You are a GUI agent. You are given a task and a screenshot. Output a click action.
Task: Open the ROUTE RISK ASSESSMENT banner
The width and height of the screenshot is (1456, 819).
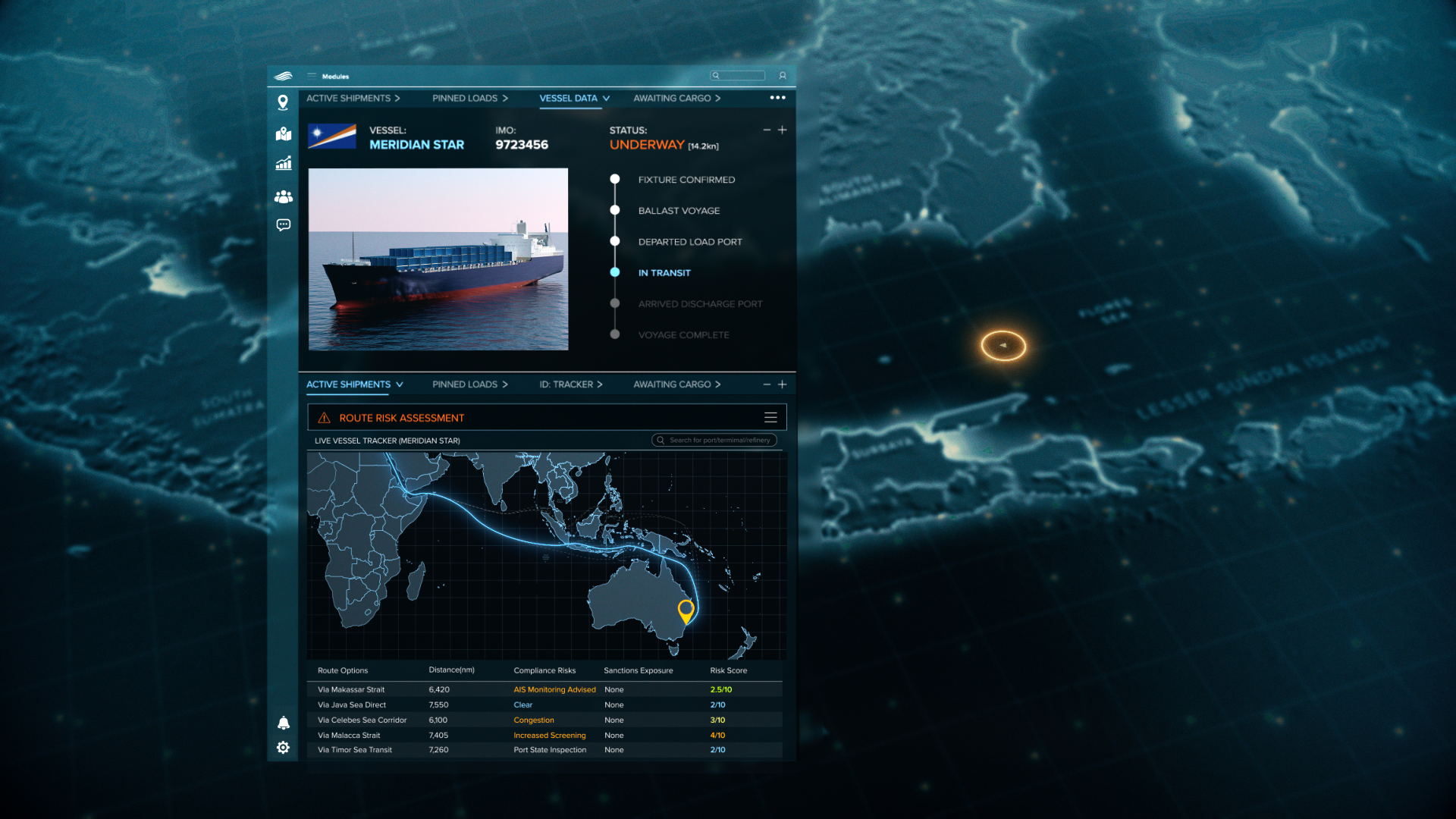pyautogui.click(x=402, y=417)
